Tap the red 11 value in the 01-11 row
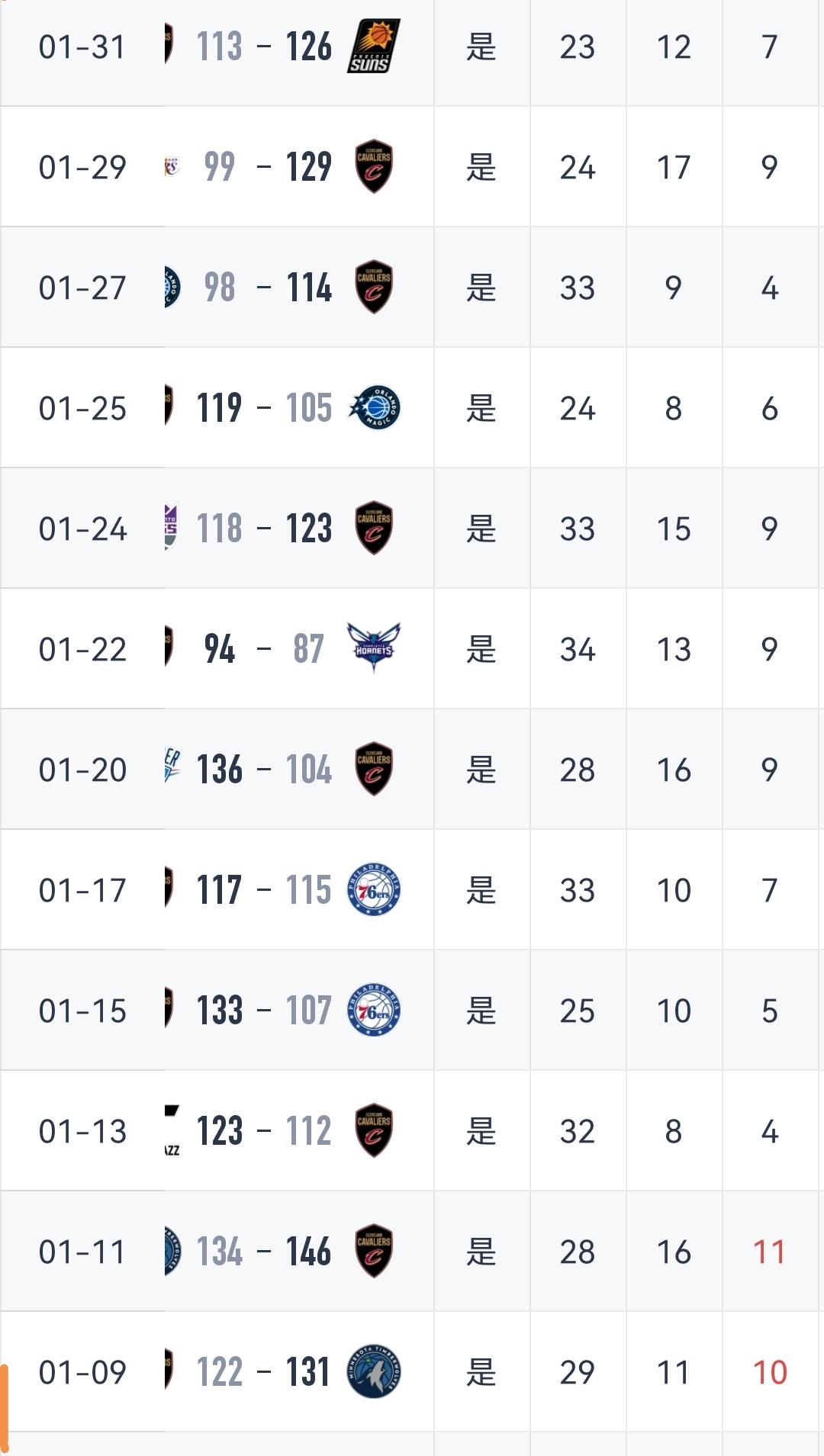 769,1252
